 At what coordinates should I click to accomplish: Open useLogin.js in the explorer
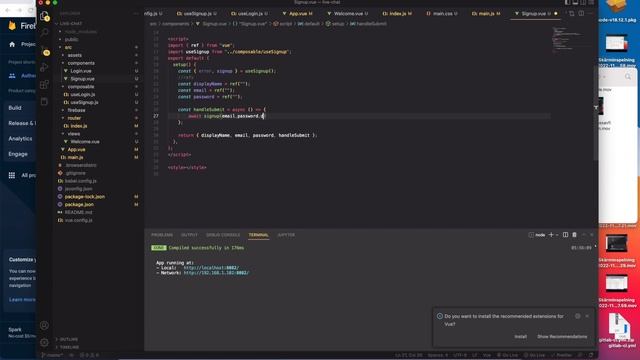click(83, 94)
